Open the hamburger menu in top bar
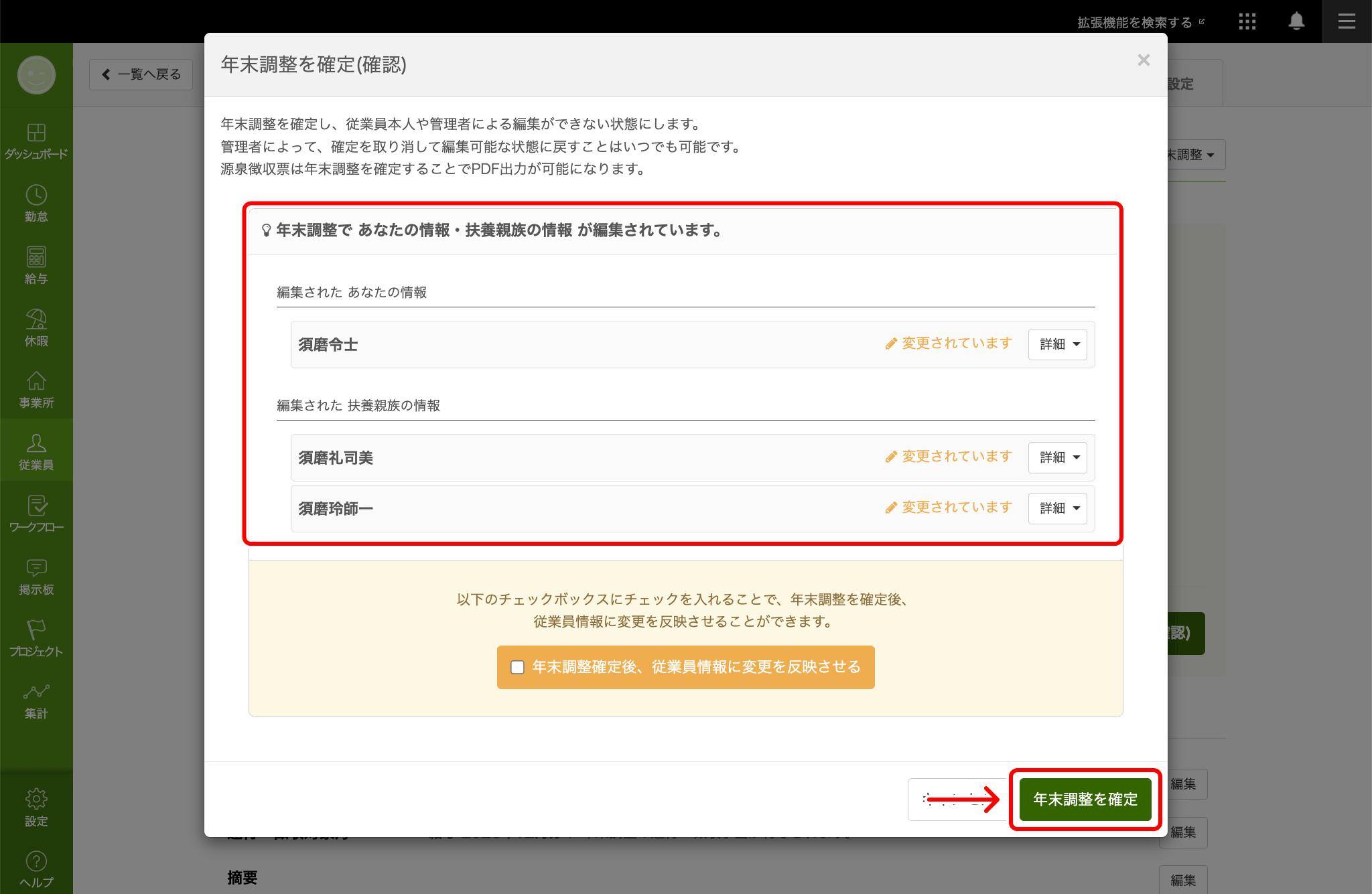 1347,21
